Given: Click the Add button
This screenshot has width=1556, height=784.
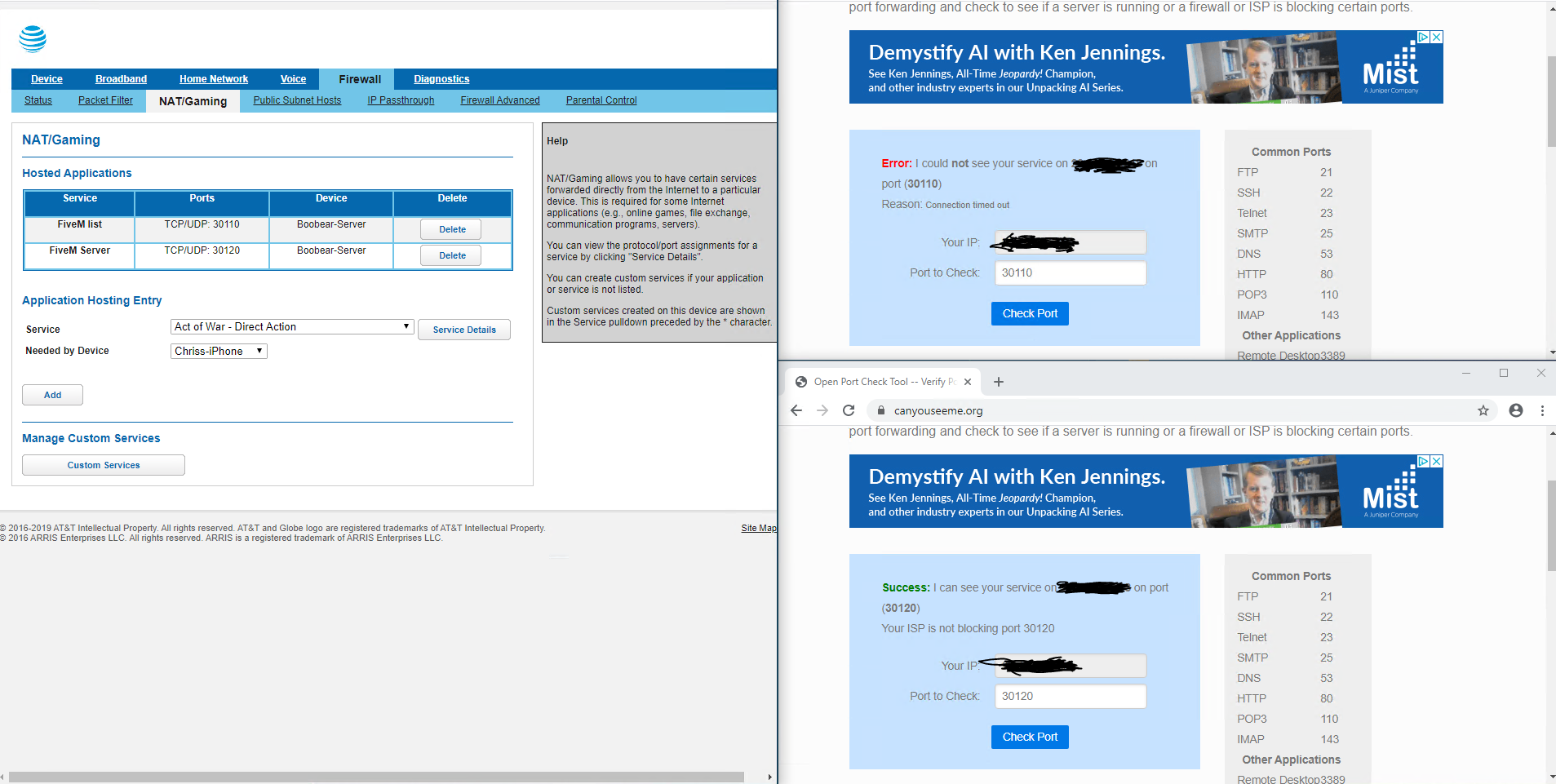Looking at the screenshot, I should coord(52,395).
